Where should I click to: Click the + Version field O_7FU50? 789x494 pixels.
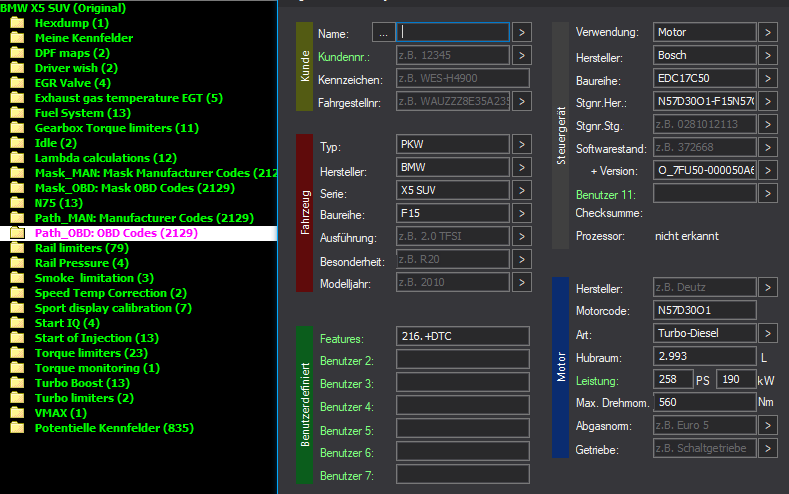coord(704,171)
